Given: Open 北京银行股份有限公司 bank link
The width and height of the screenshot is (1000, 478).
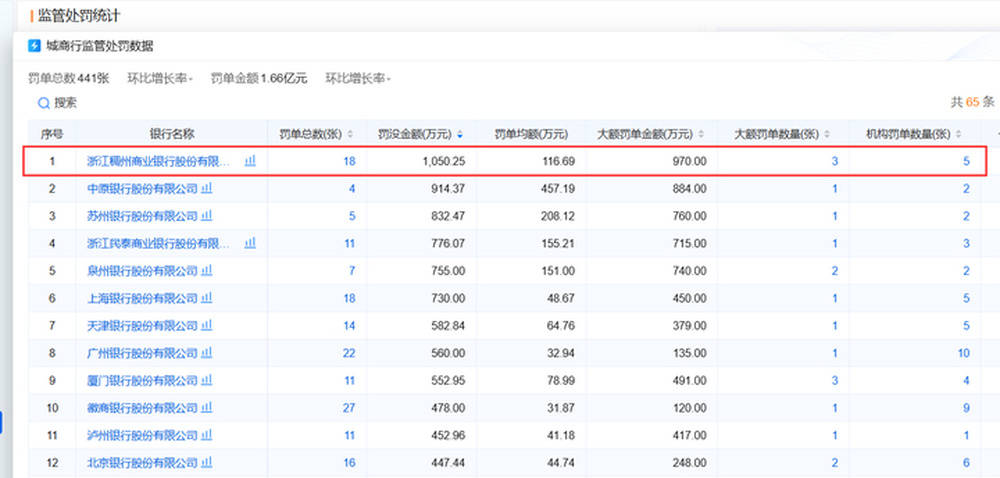Looking at the screenshot, I should pyautogui.click(x=142, y=463).
